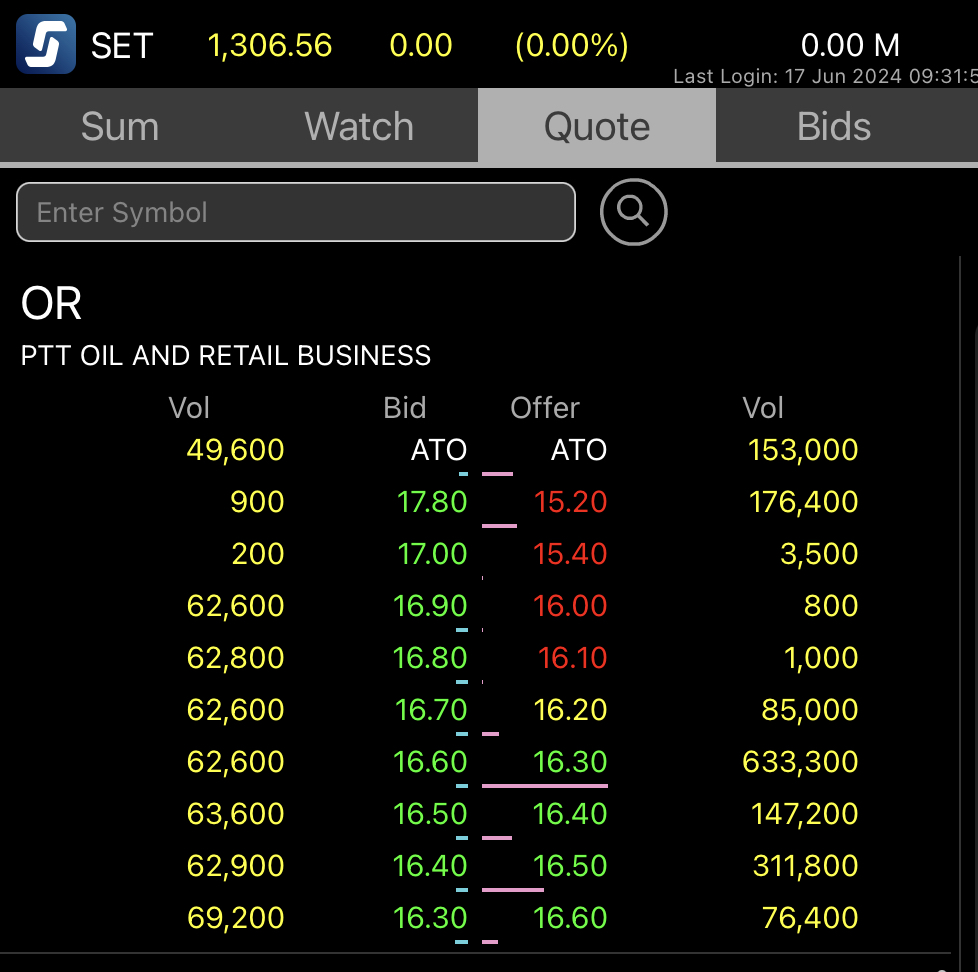Click the OR stock symbol heading
This screenshot has width=978, height=972.
(51, 304)
